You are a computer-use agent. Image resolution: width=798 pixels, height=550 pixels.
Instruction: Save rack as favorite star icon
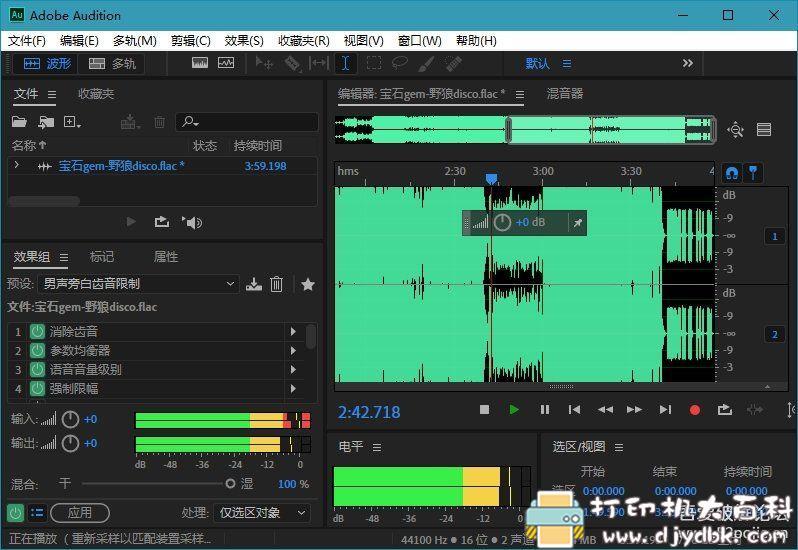coord(308,284)
